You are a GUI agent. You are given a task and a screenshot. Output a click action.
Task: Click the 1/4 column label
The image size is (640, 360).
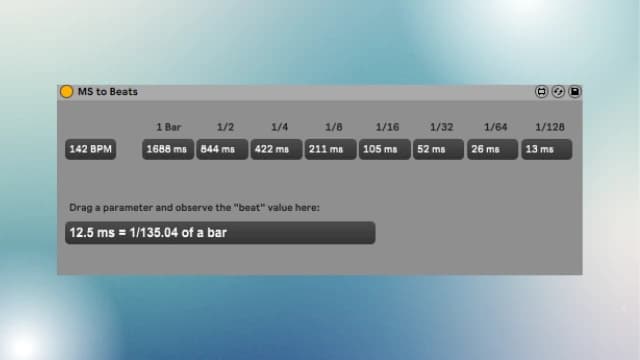pyautogui.click(x=280, y=127)
